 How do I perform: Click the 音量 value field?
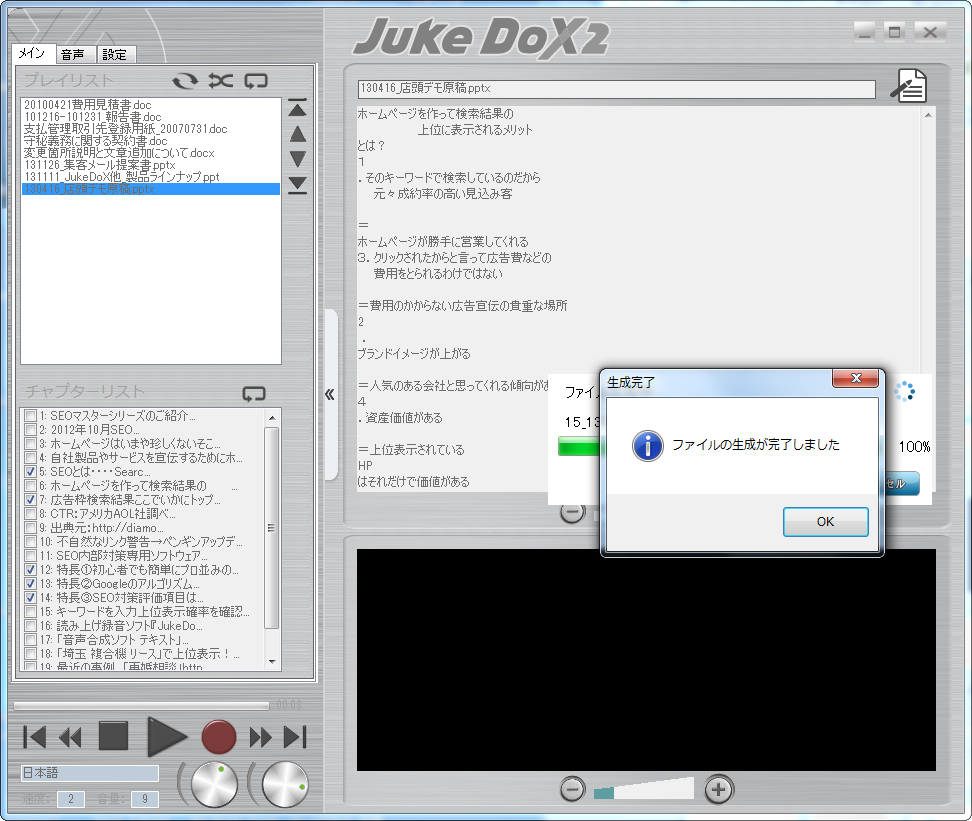point(144,799)
